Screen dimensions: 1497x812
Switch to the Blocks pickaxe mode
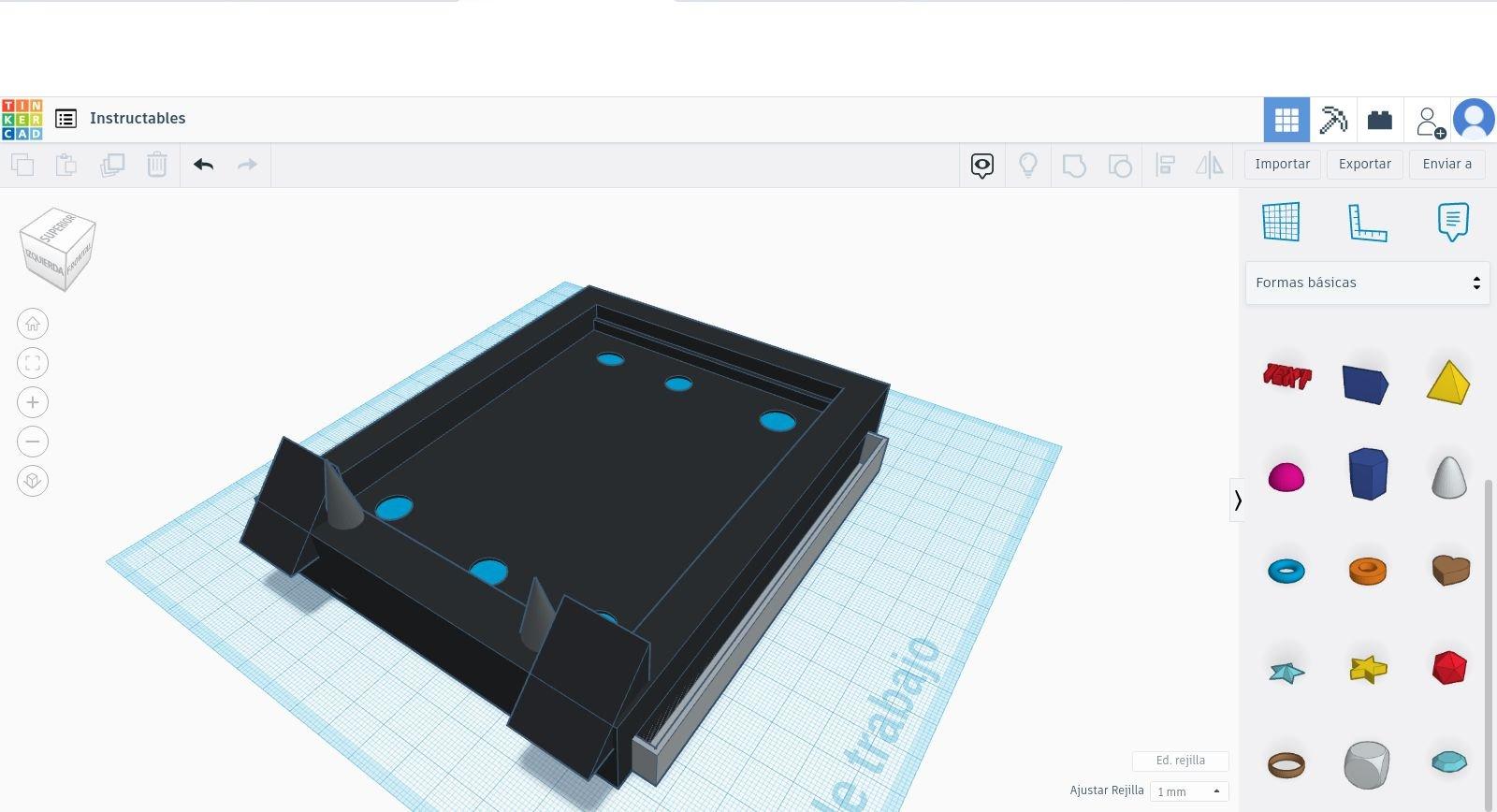[x=1333, y=120]
